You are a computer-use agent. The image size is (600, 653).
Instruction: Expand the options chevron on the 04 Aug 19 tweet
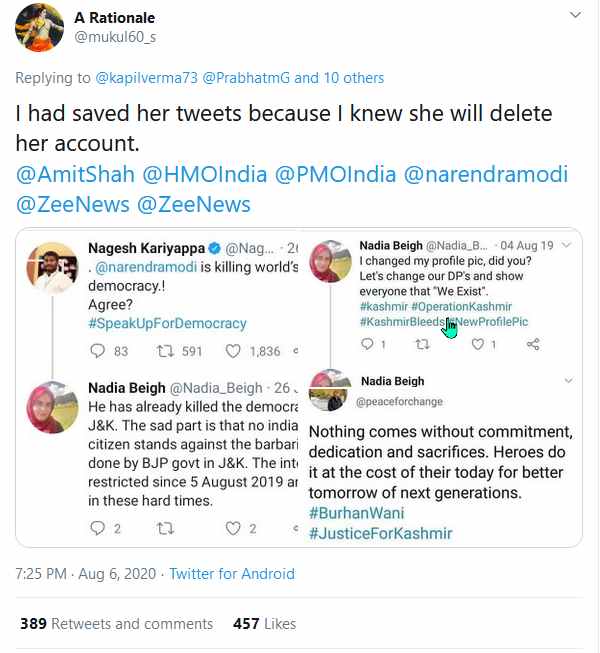[567, 246]
